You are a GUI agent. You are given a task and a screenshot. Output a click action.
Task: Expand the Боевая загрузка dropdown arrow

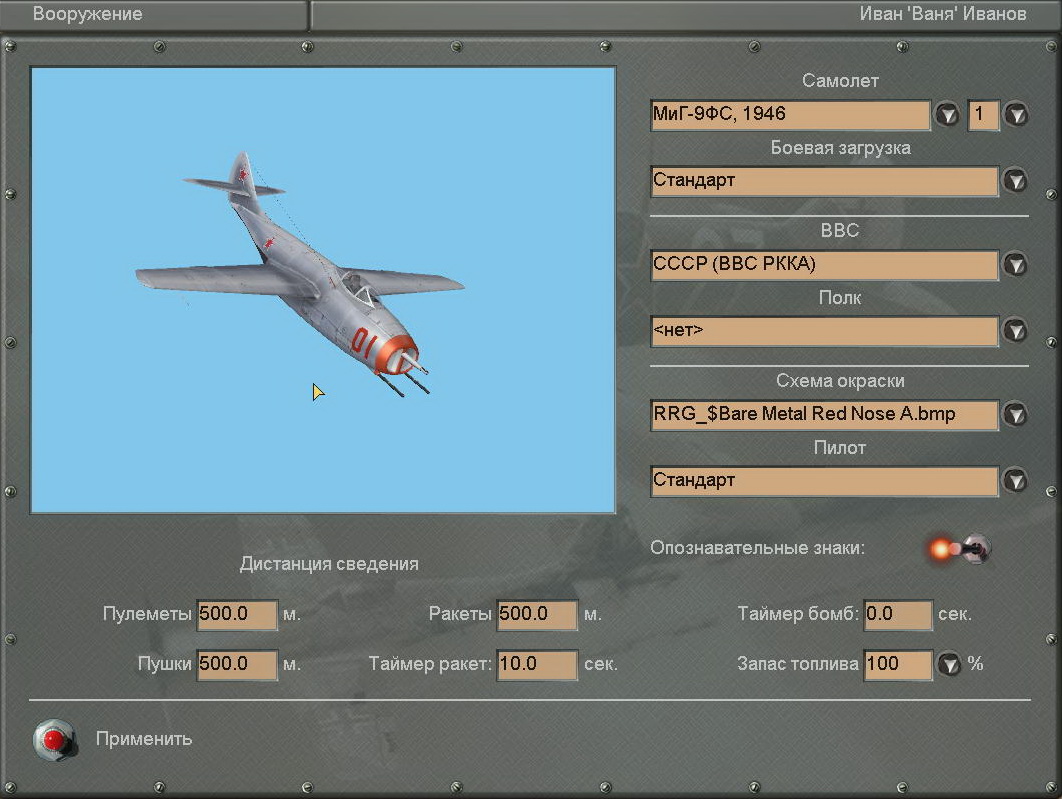click(1015, 181)
